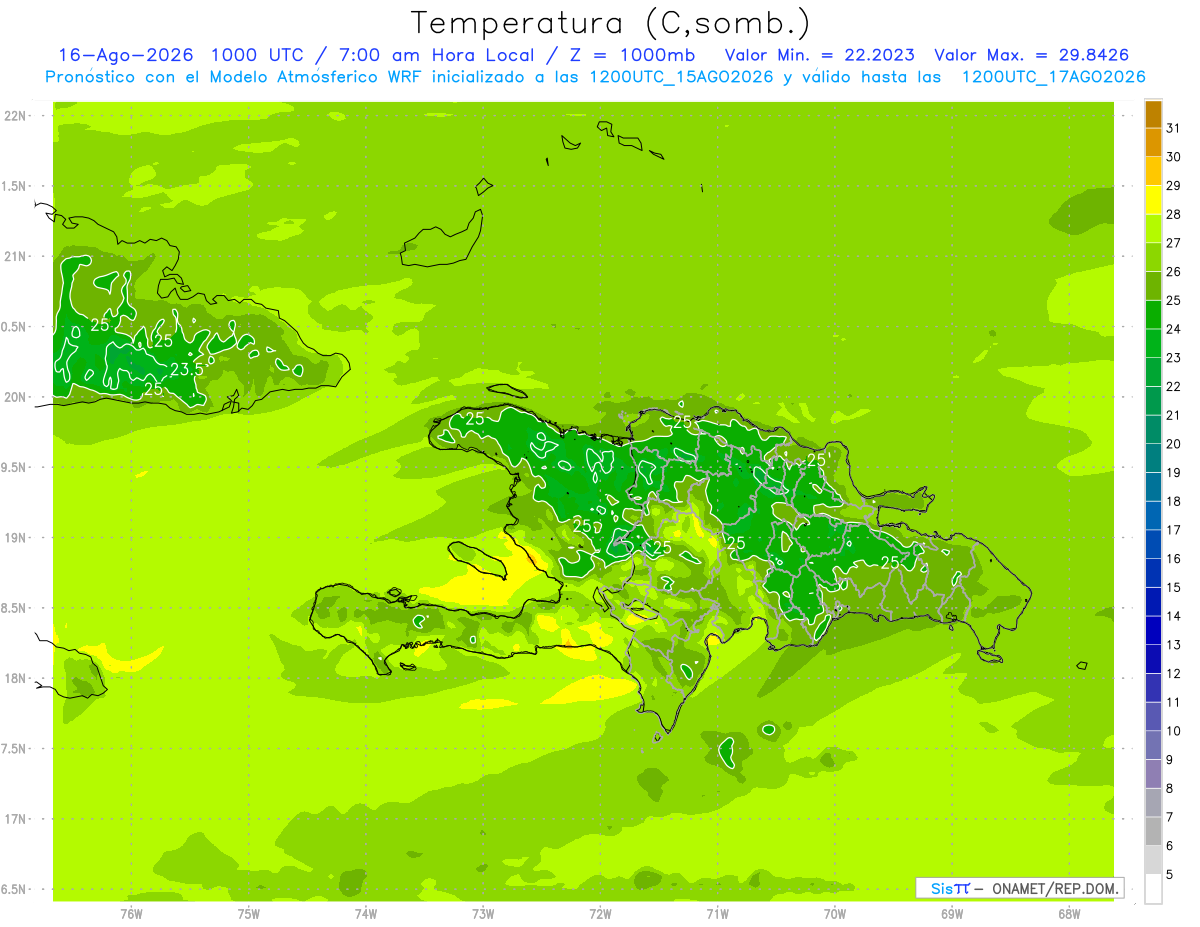
Task: Click legend color band between 27 and 28
Action: (x=1153, y=229)
